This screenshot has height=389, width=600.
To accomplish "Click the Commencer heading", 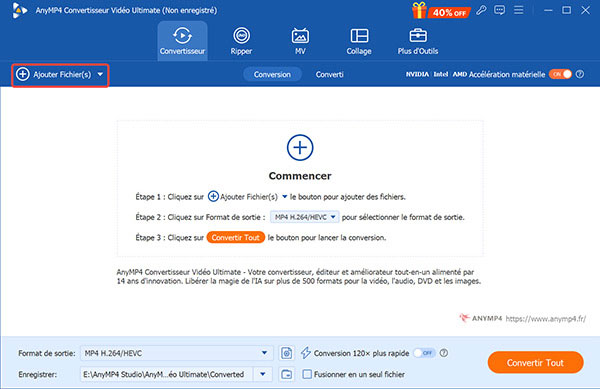I will [300, 176].
